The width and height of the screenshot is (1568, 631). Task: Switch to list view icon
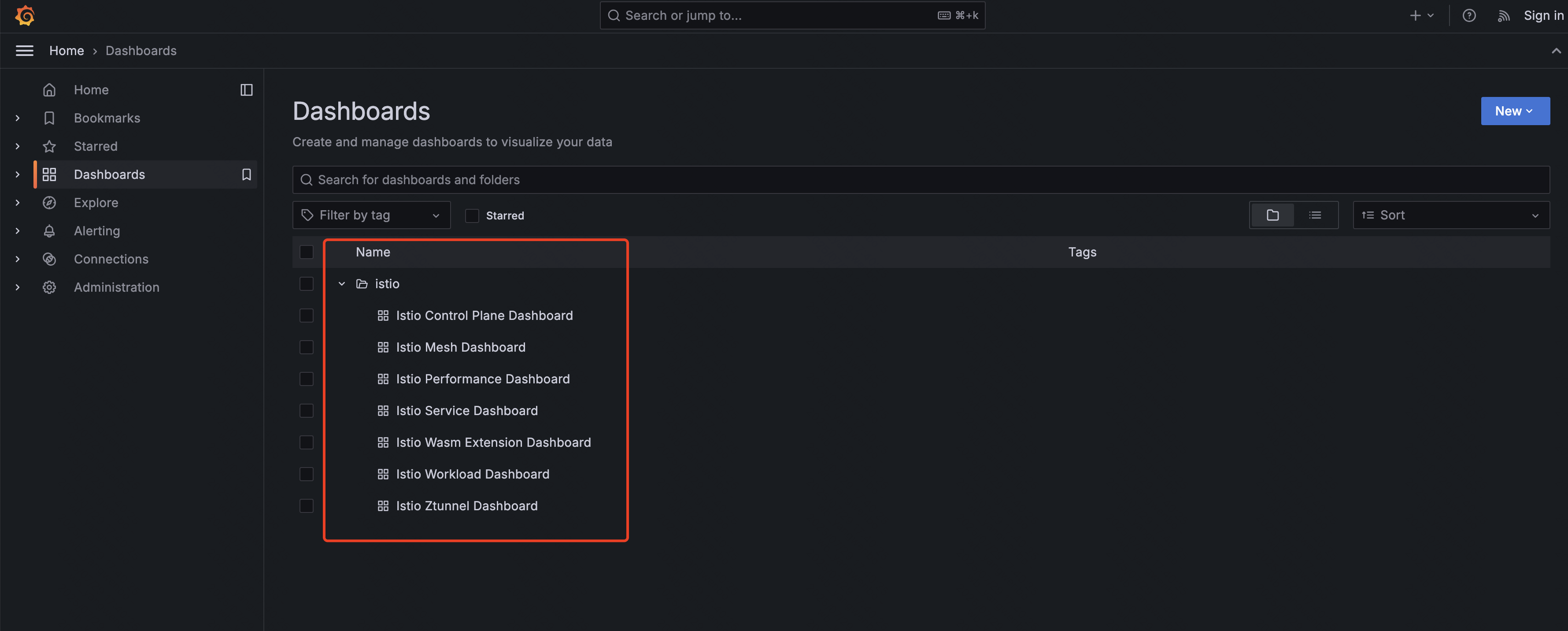[x=1315, y=215]
